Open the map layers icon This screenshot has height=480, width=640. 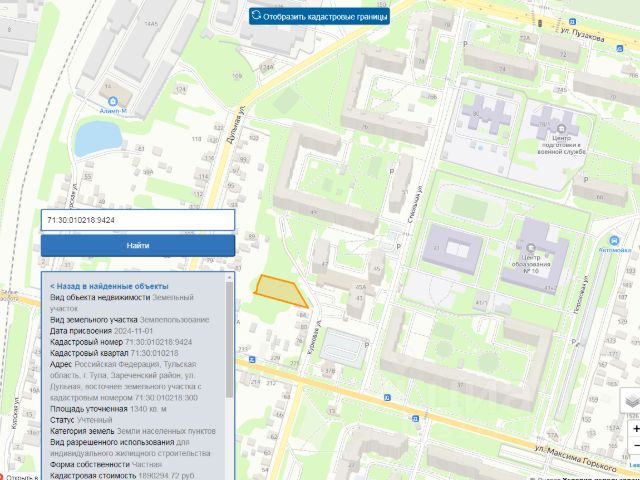(x=631, y=401)
